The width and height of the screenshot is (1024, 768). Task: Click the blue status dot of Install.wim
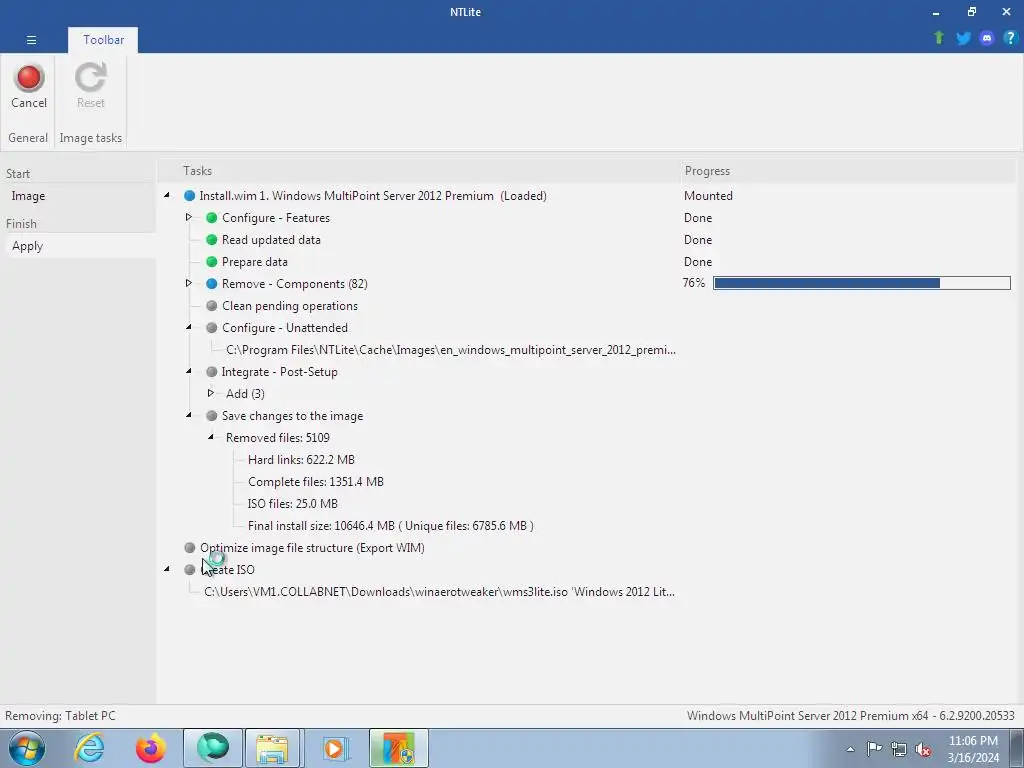(189, 196)
